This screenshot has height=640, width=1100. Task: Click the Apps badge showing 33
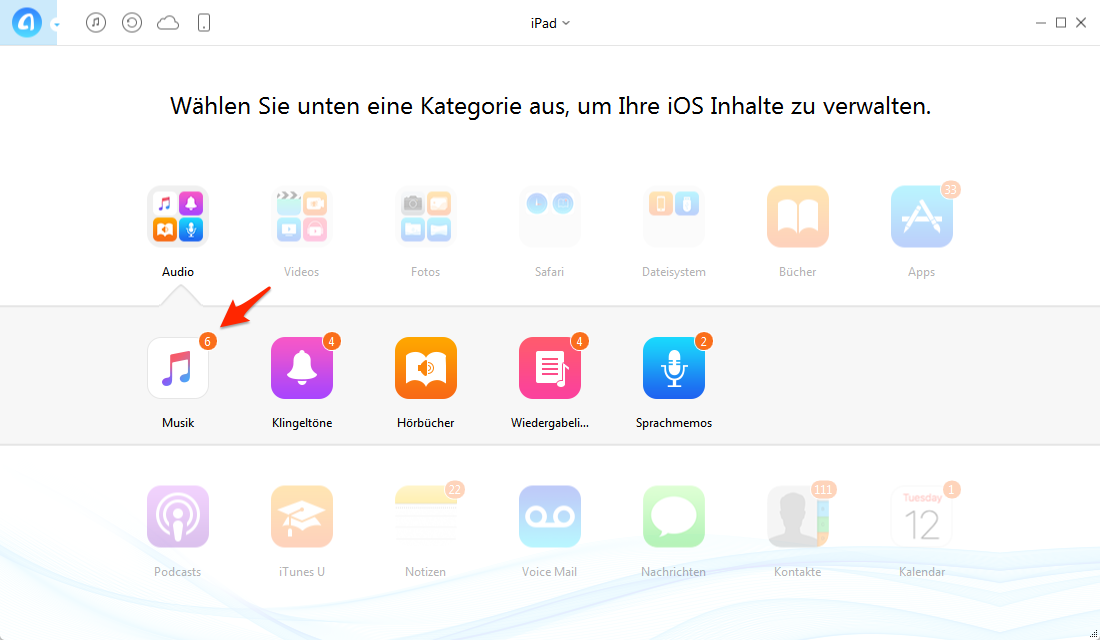pyautogui.click(x=951, y=189)
